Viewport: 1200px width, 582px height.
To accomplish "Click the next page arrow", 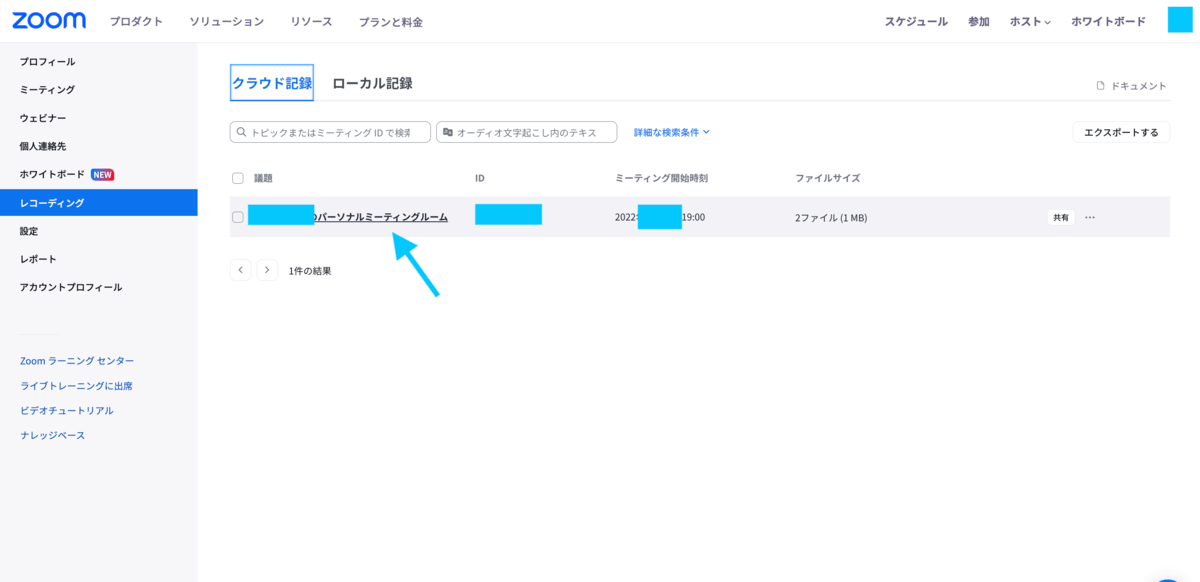I will pyautogui.click(x=267, y=269).
